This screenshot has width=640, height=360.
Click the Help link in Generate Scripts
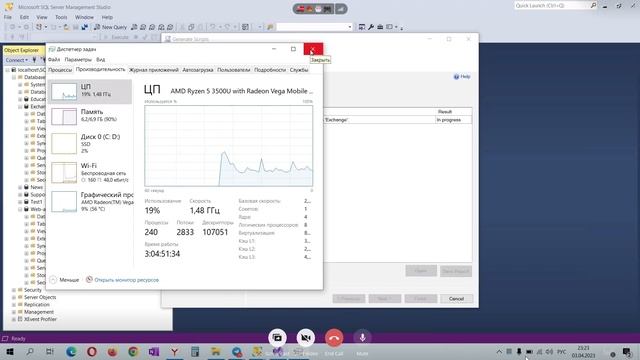point(462,76)
